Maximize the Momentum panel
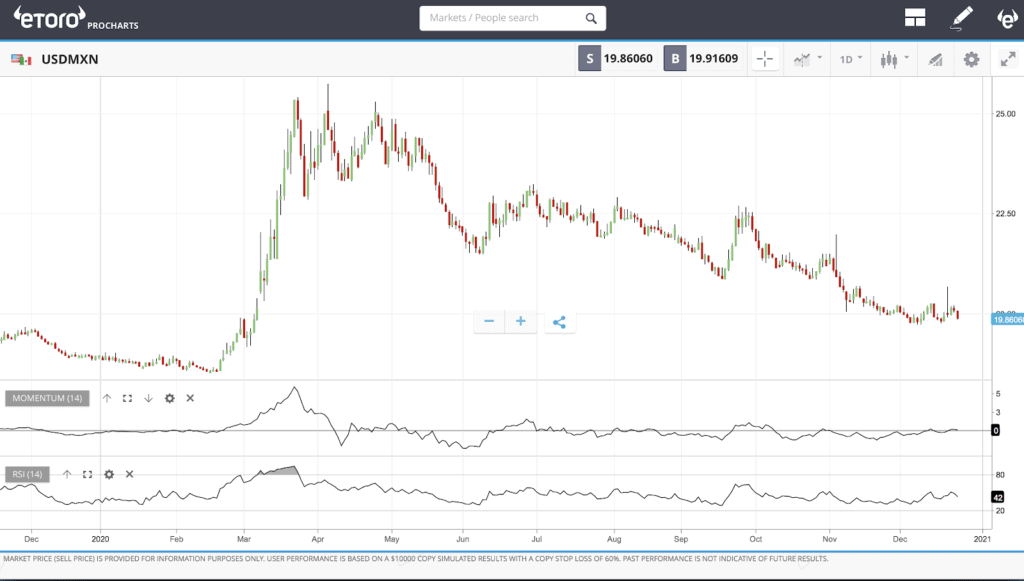Screen dimensions: 1024x581 (x=127, y=398)
